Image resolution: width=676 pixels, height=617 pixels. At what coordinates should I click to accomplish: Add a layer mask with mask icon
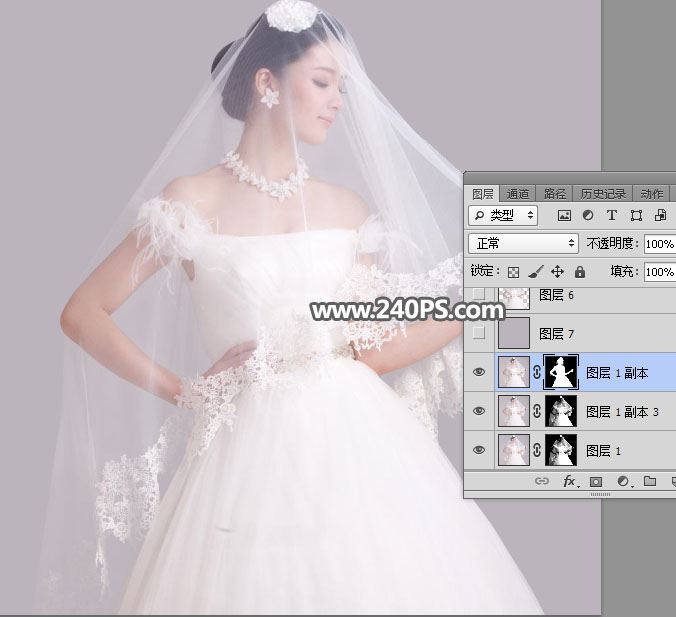click(596, 481)
